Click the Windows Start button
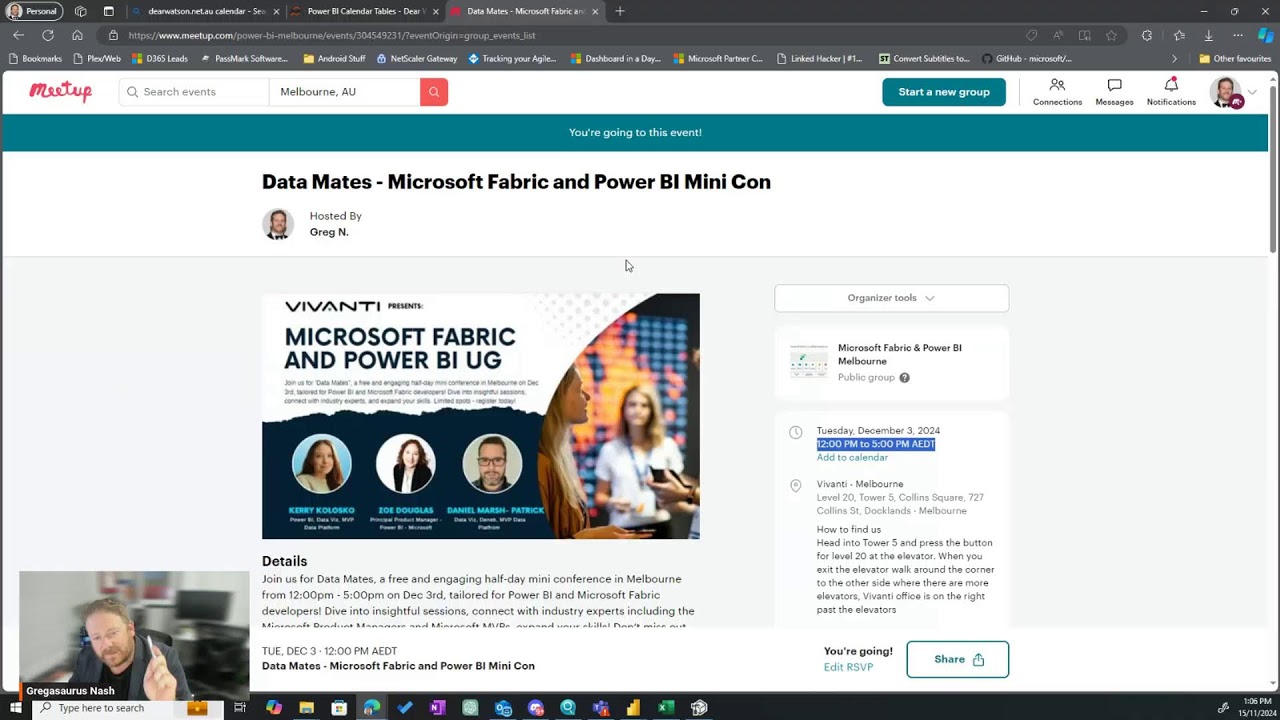The image size is (1280, 720). coord(15,708)
